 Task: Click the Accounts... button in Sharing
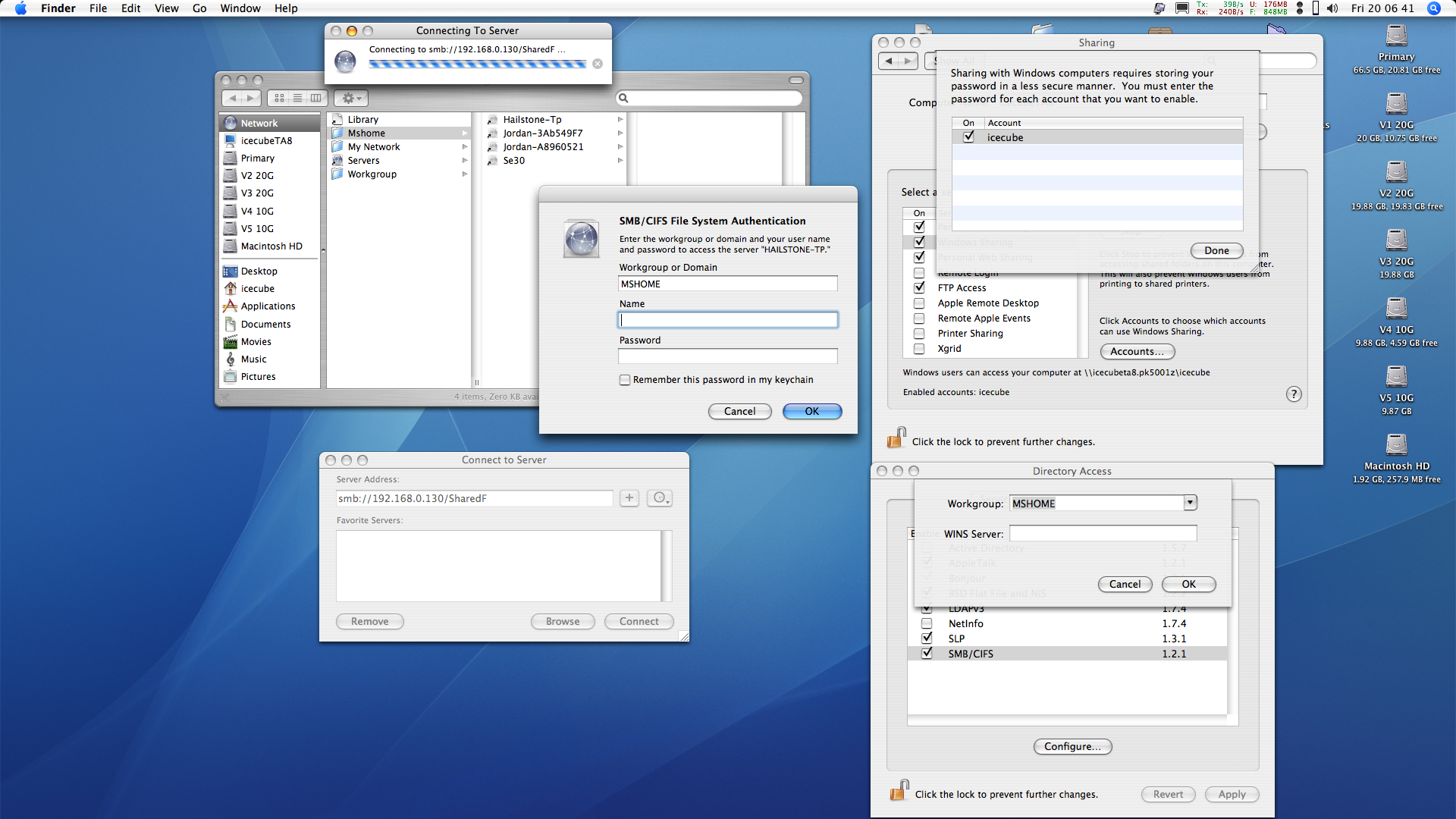click(x=1137, y=351)
